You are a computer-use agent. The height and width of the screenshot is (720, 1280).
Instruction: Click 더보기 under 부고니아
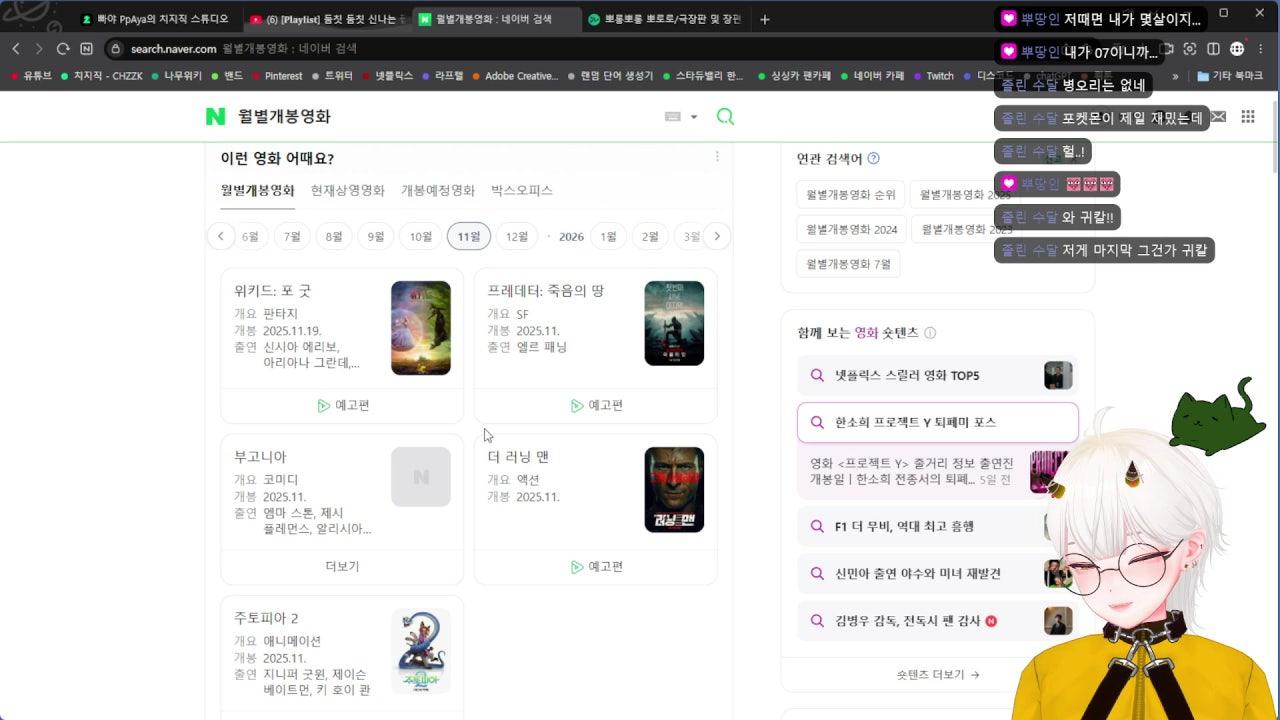[x=342, y=566]
